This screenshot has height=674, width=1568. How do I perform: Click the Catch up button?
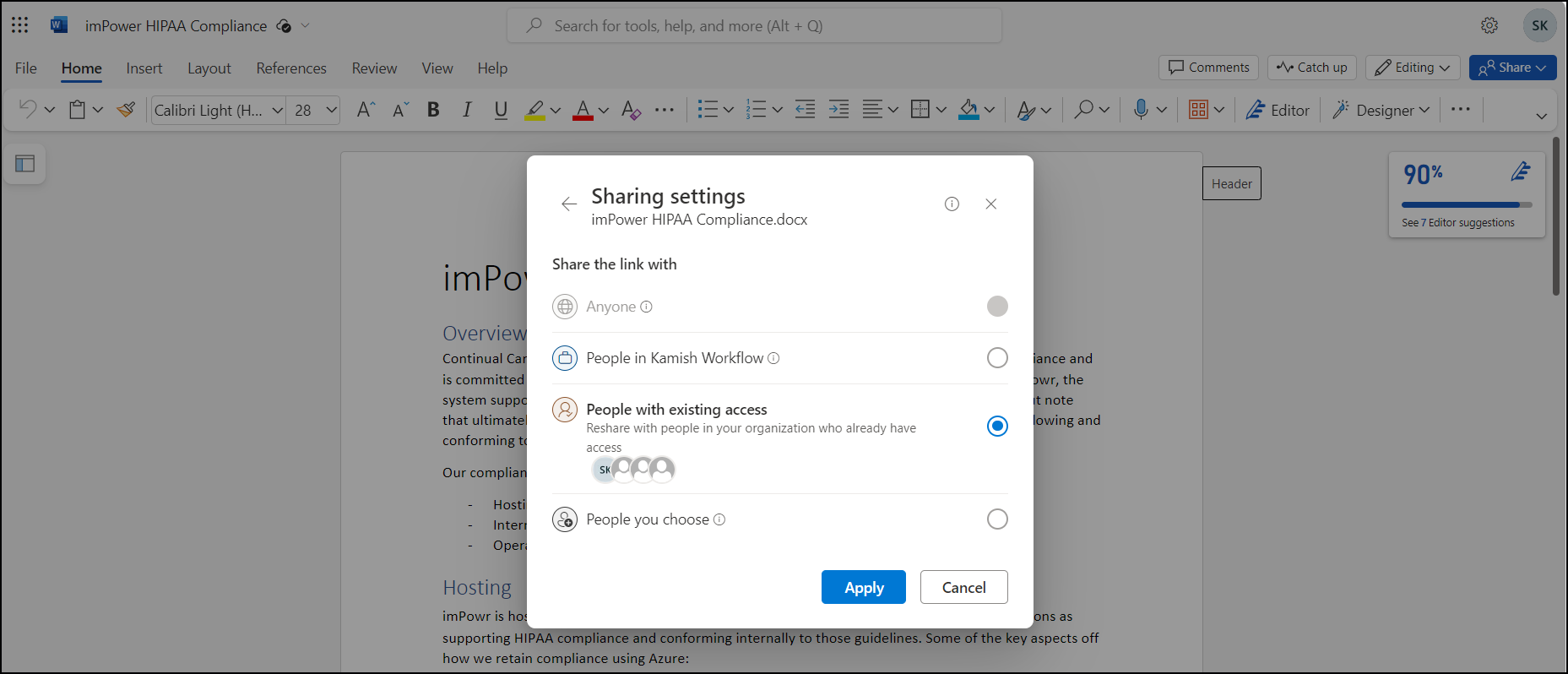1312,68
